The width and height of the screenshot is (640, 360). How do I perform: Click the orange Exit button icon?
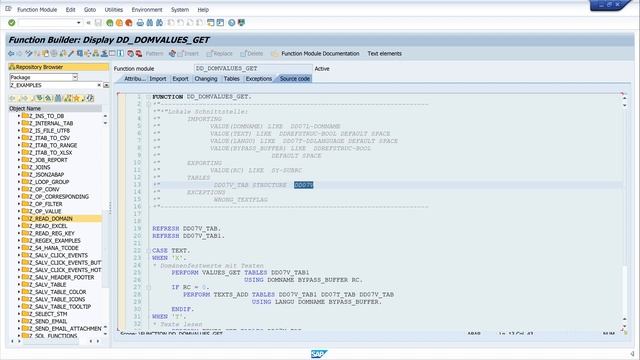point(119,23)
